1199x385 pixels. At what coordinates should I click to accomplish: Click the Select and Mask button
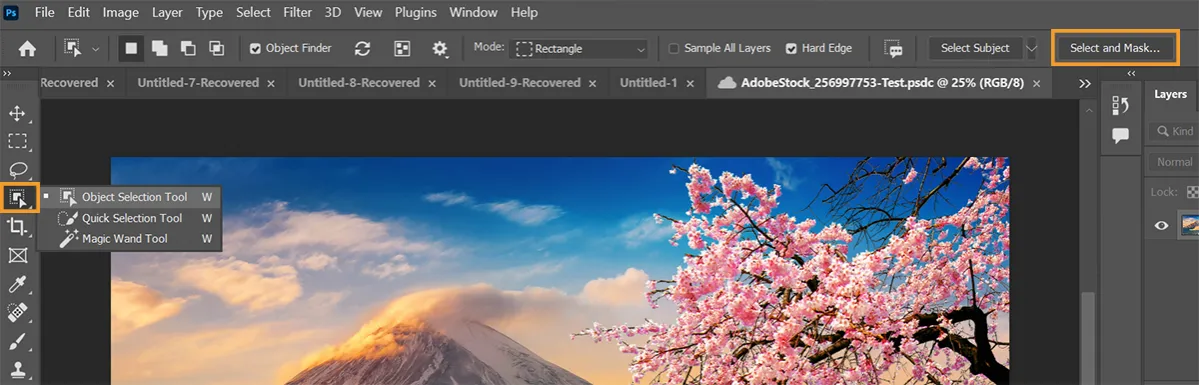click(1115, 48)
